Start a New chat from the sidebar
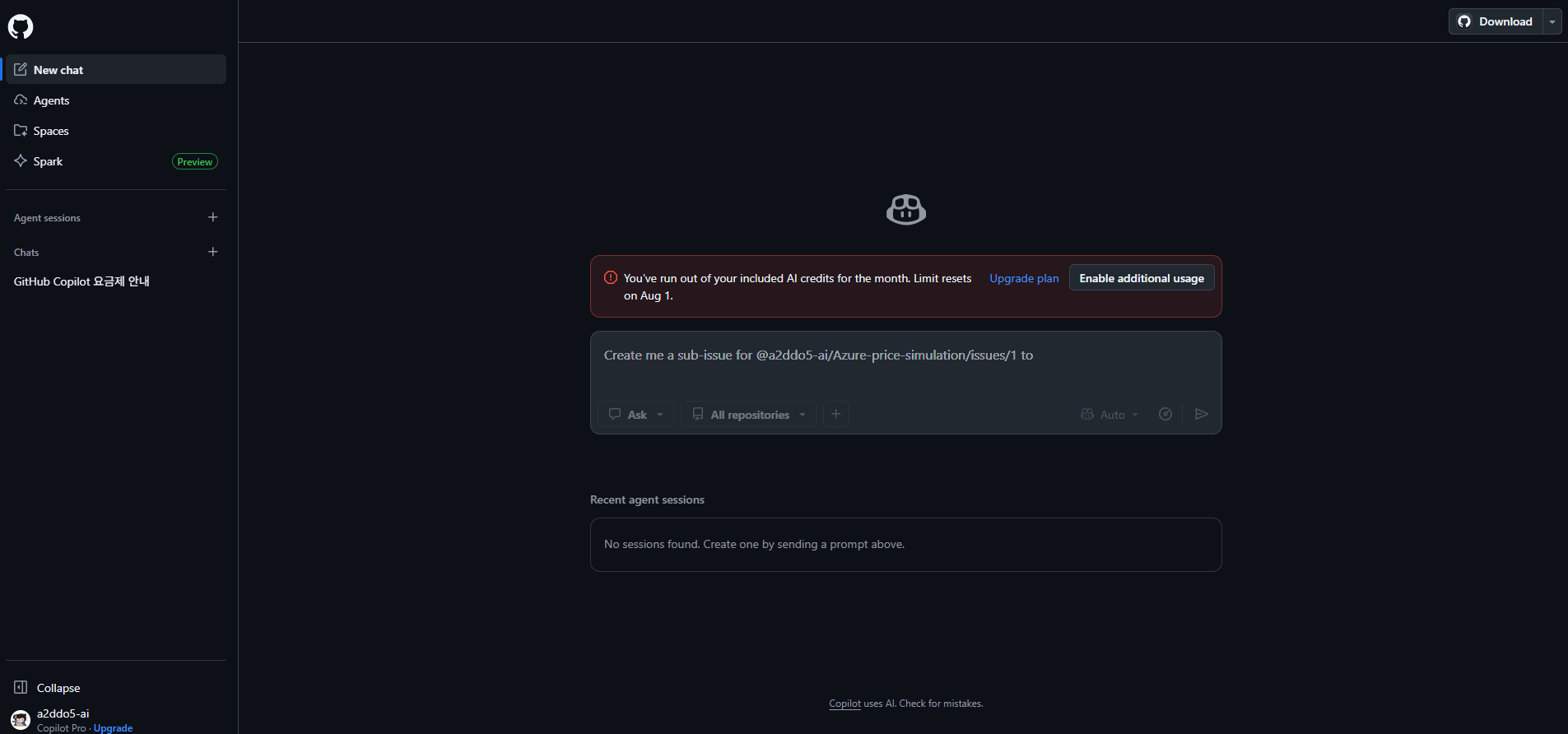 coord(116,70)
